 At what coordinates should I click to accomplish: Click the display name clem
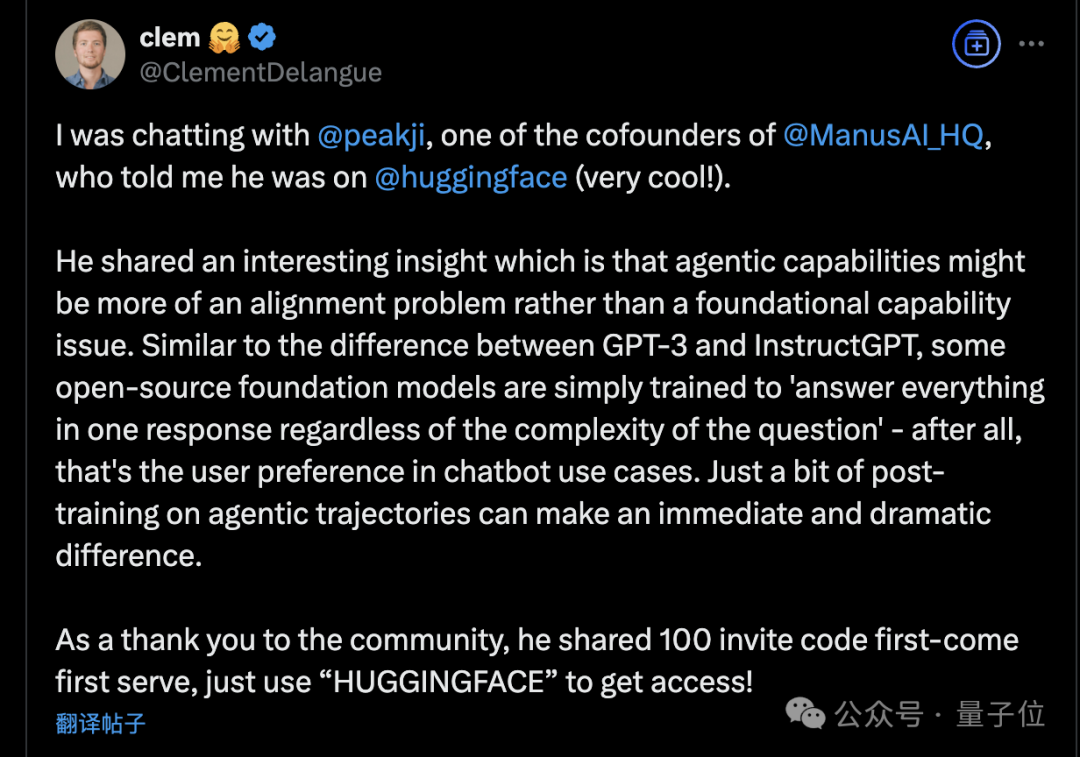pos(170,38)
